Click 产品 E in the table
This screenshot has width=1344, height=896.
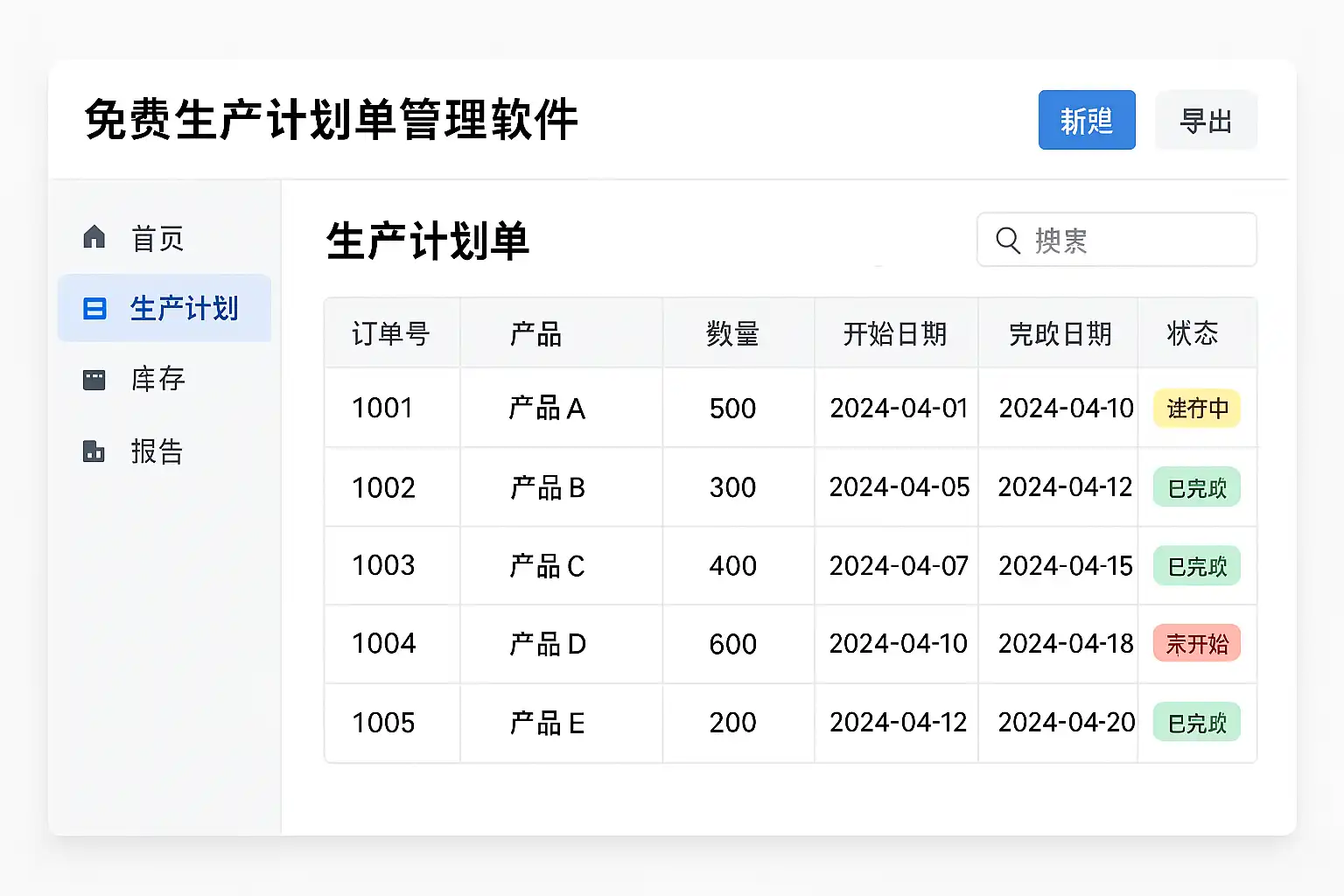pos(547,724)
